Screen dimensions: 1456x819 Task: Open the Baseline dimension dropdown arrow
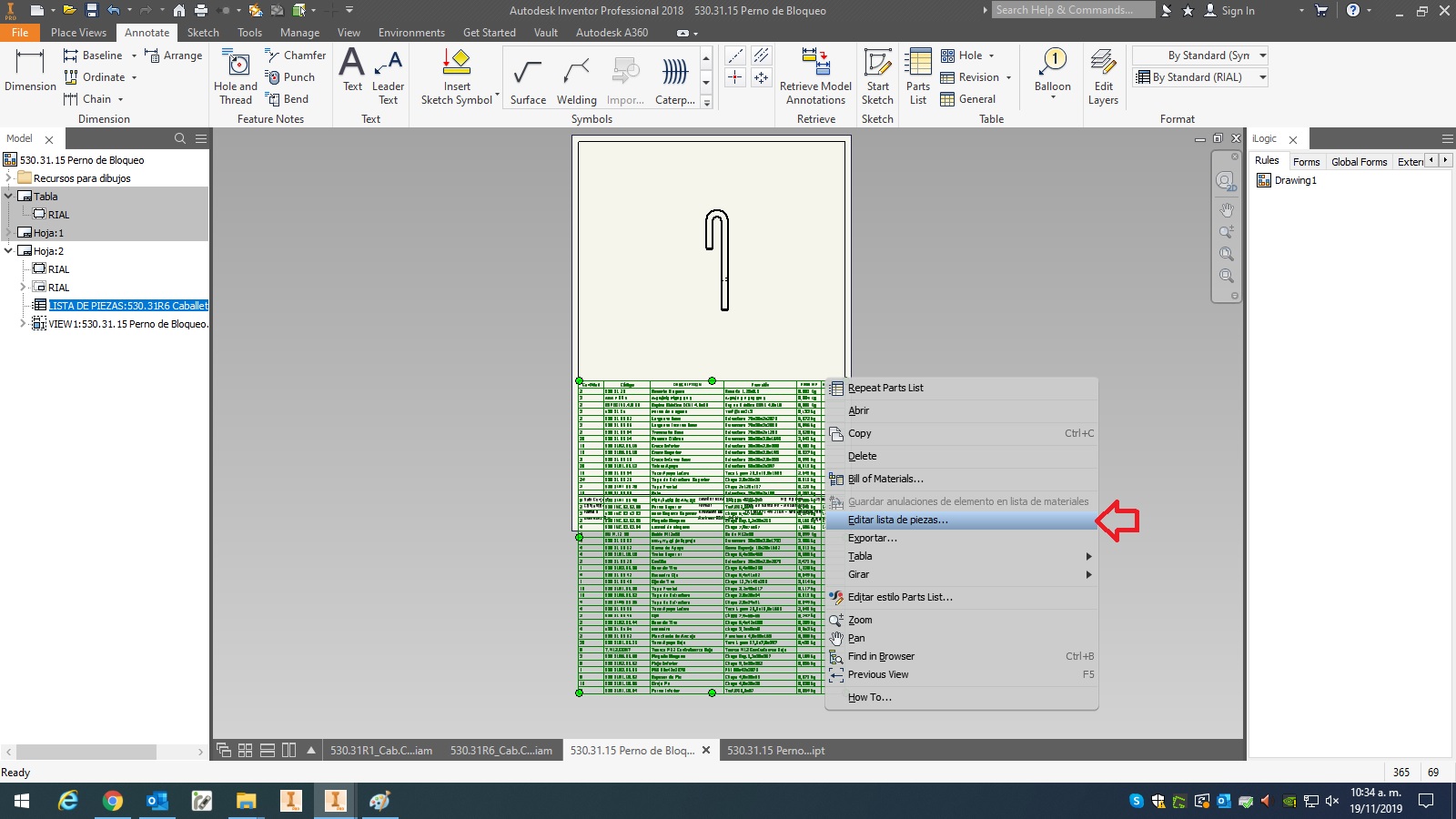tap(134, 56)
